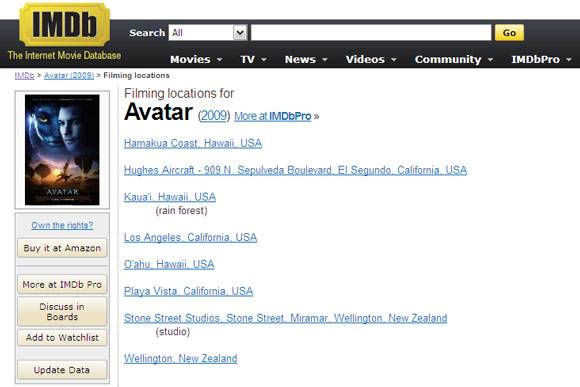Open Kaua'i, Hawaii, USA location

(170, 197)
